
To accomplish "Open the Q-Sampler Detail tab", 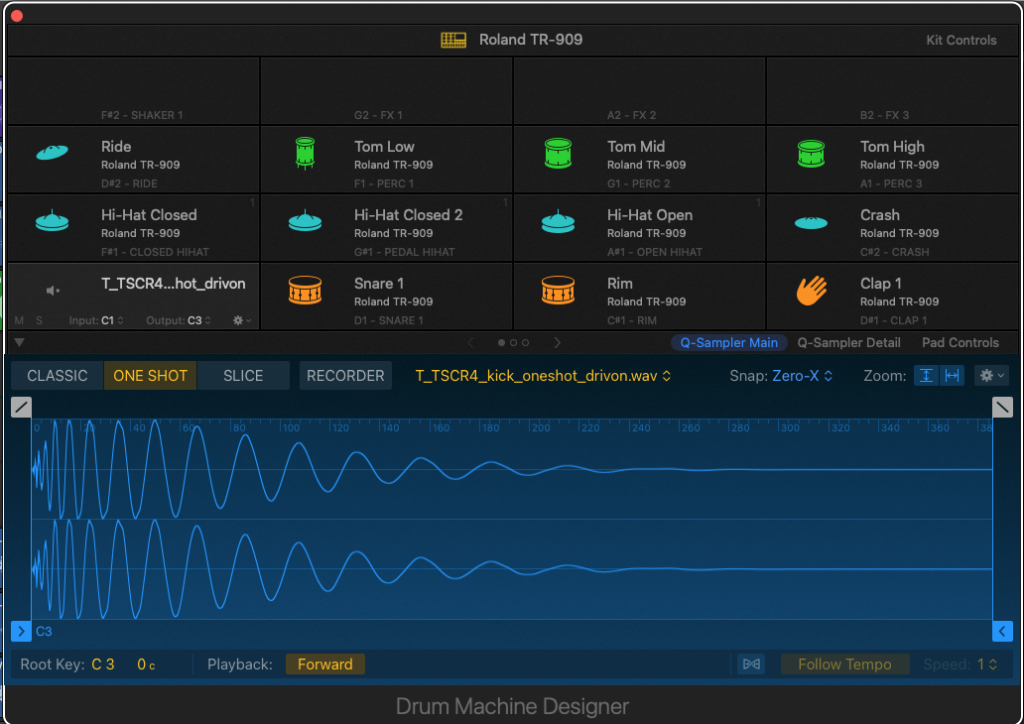I will point(848,342).
